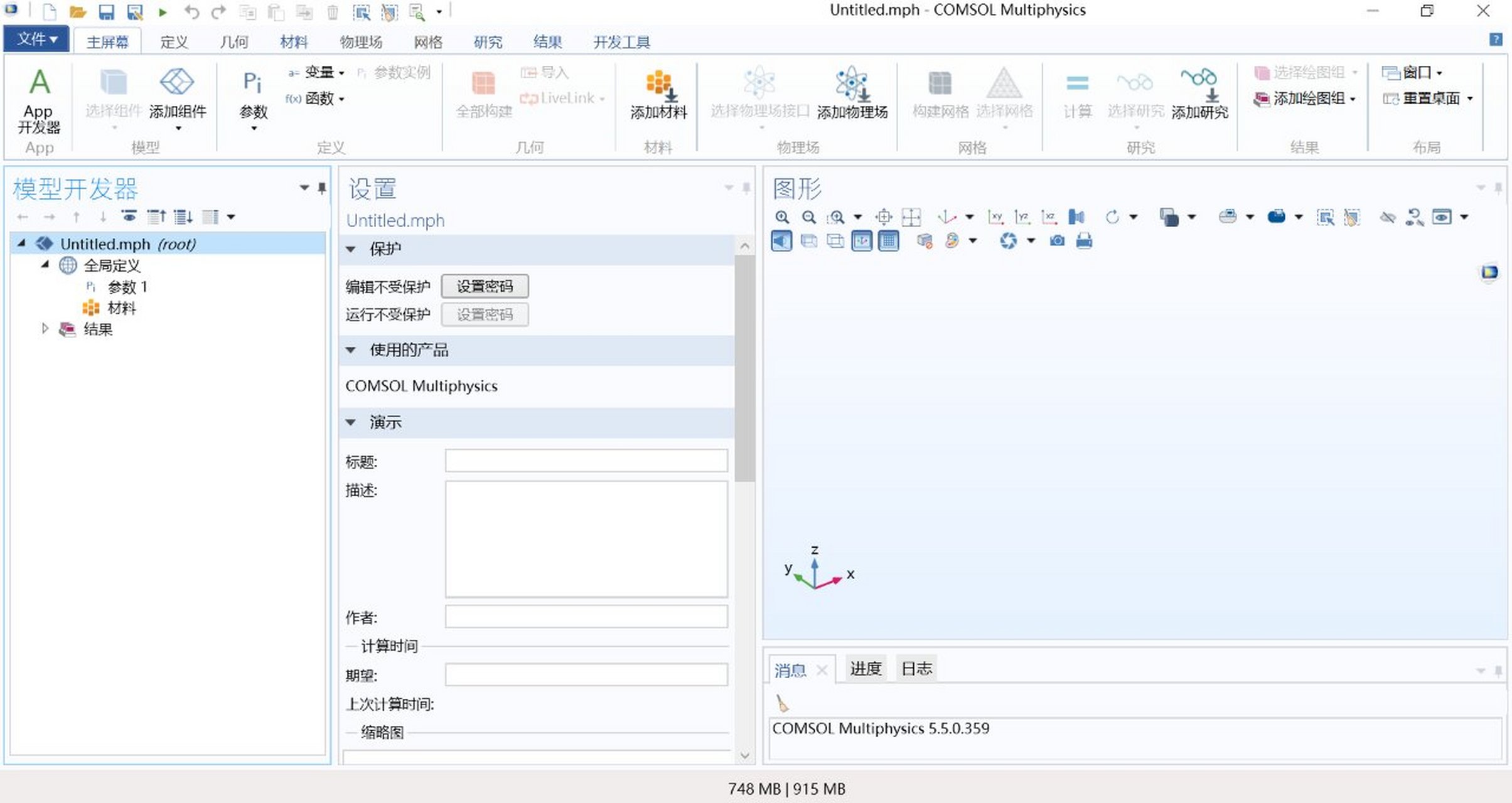The height and width of the screenshot is (803, 1512).
Task: Click the 期望 (Expected) input field
Action: click(586, 675)
